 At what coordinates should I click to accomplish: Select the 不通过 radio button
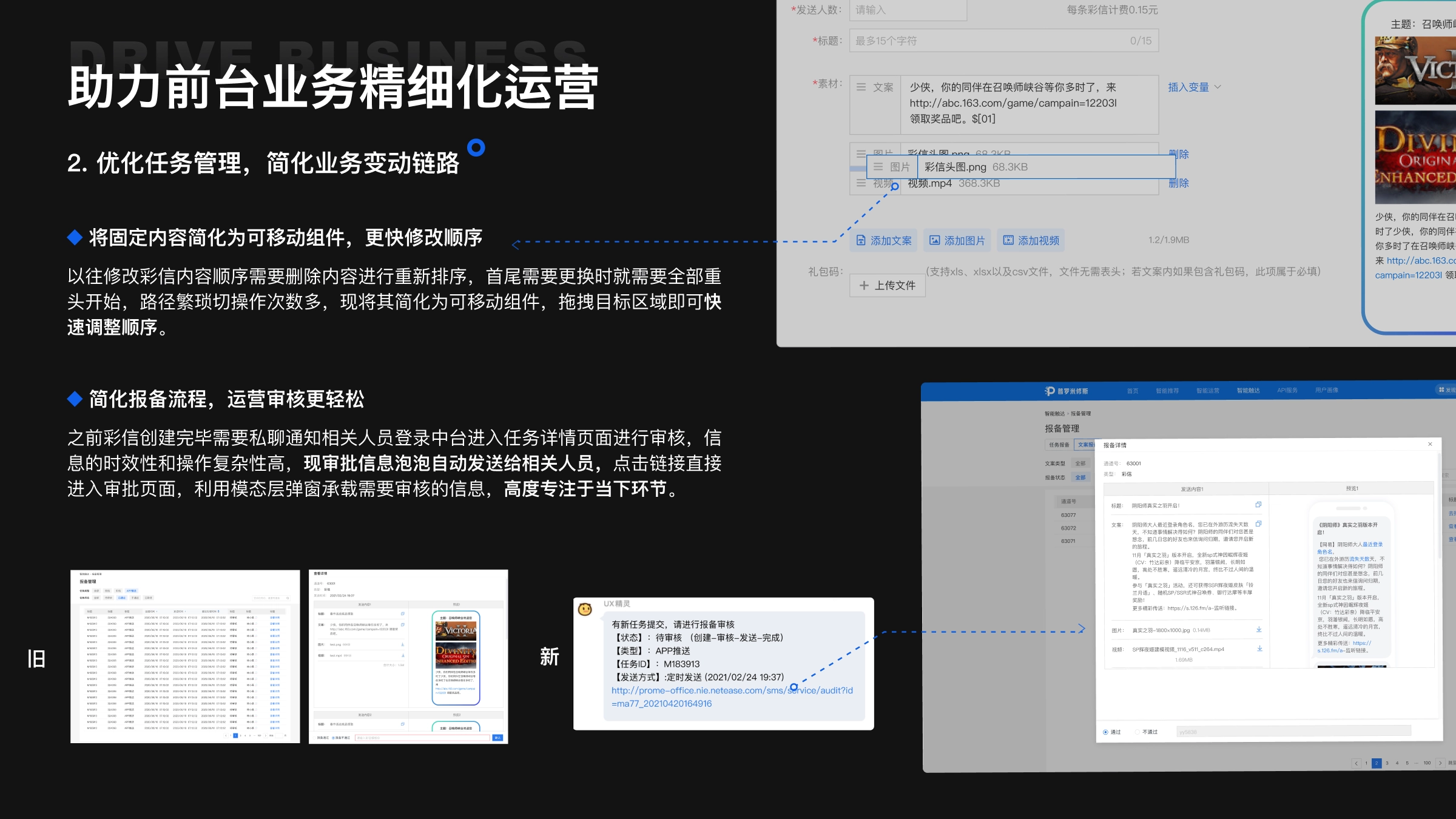click(x=1137, y=732)
